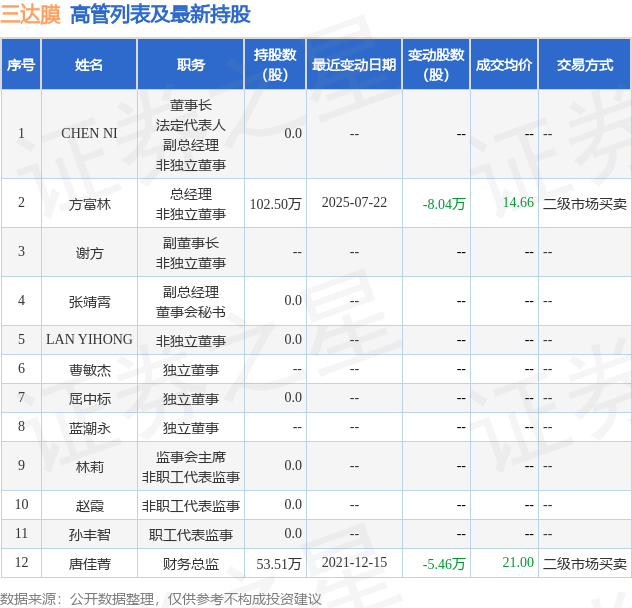Click 独立董事 in 曹敏杰's row
This screenshot has width=632, height=608.
191,370
